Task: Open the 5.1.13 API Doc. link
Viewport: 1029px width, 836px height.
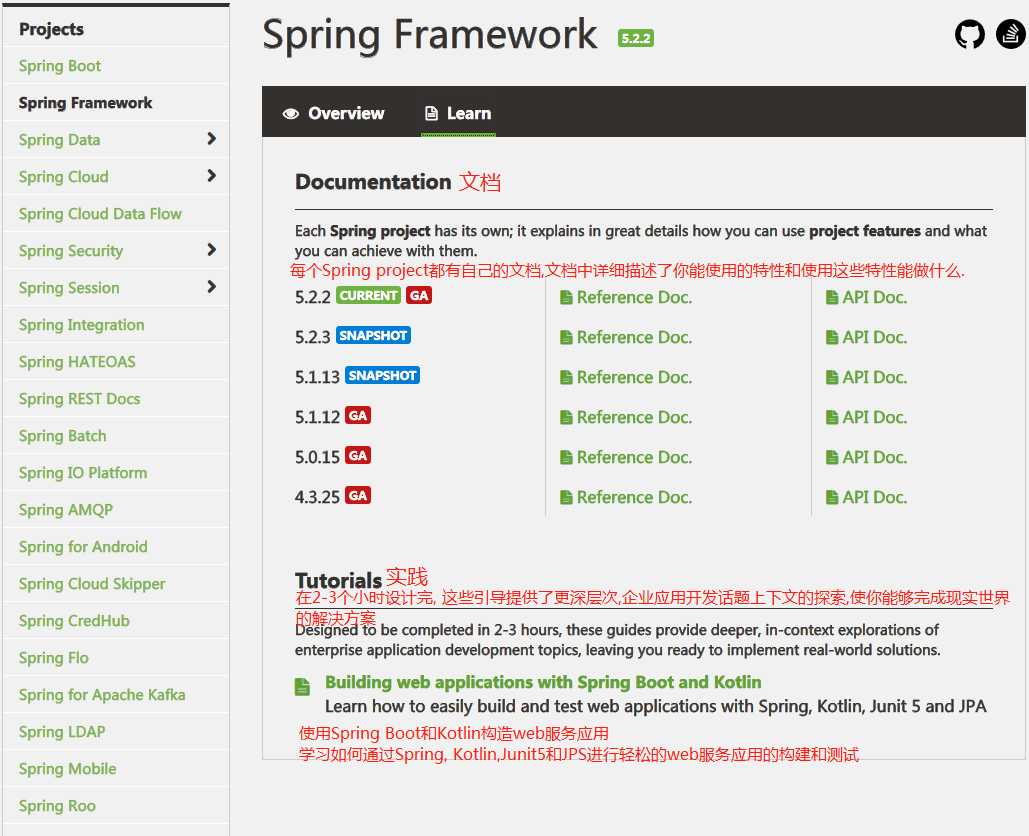Action: coord(866,377)
